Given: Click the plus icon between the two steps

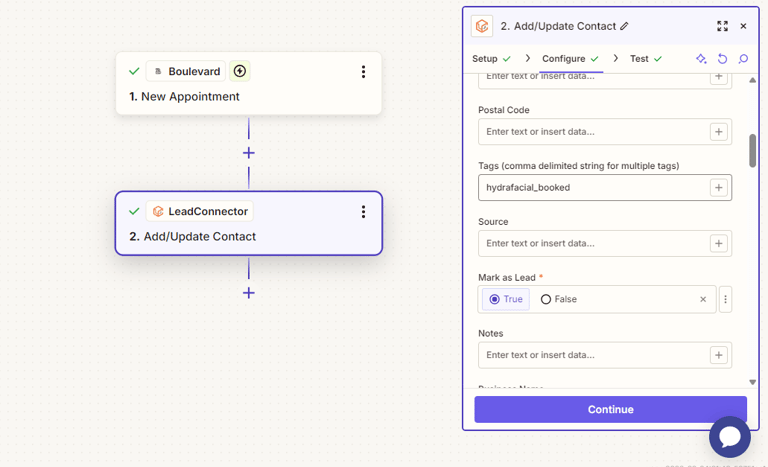Looking at the screenshot, I should (x=249, y=153).
